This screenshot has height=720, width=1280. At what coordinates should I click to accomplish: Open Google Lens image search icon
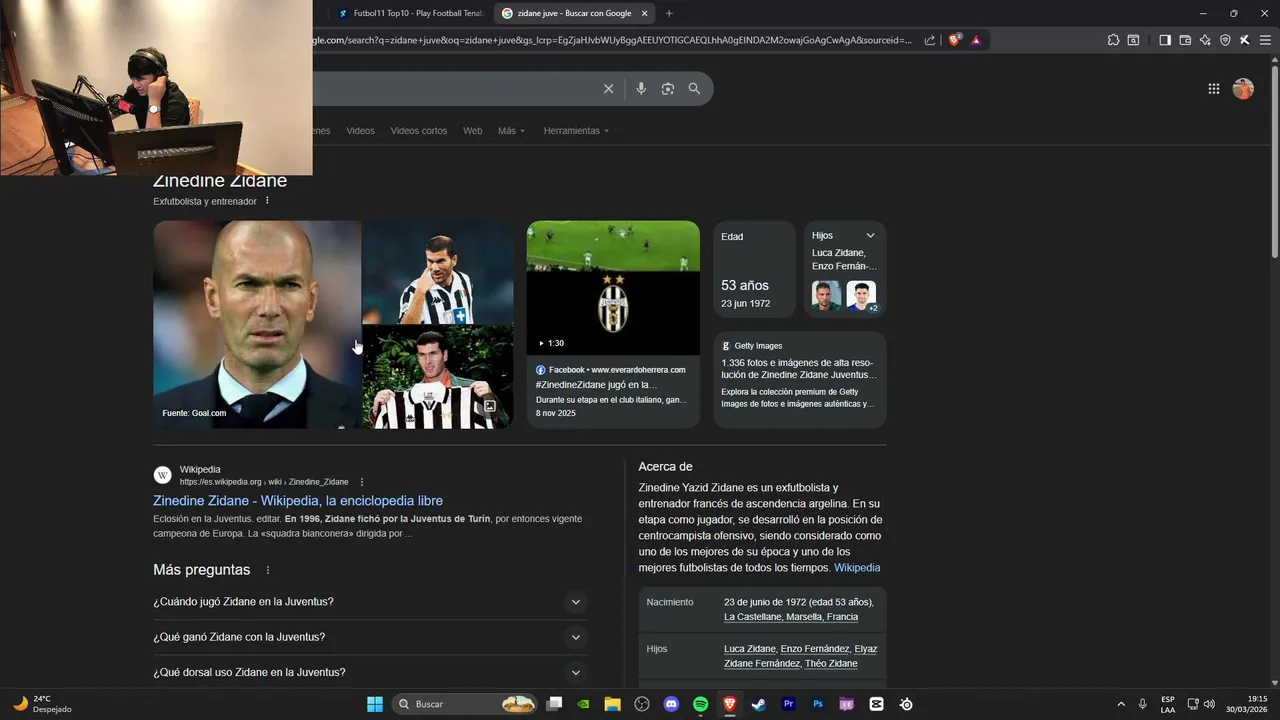tap(668, 89)
